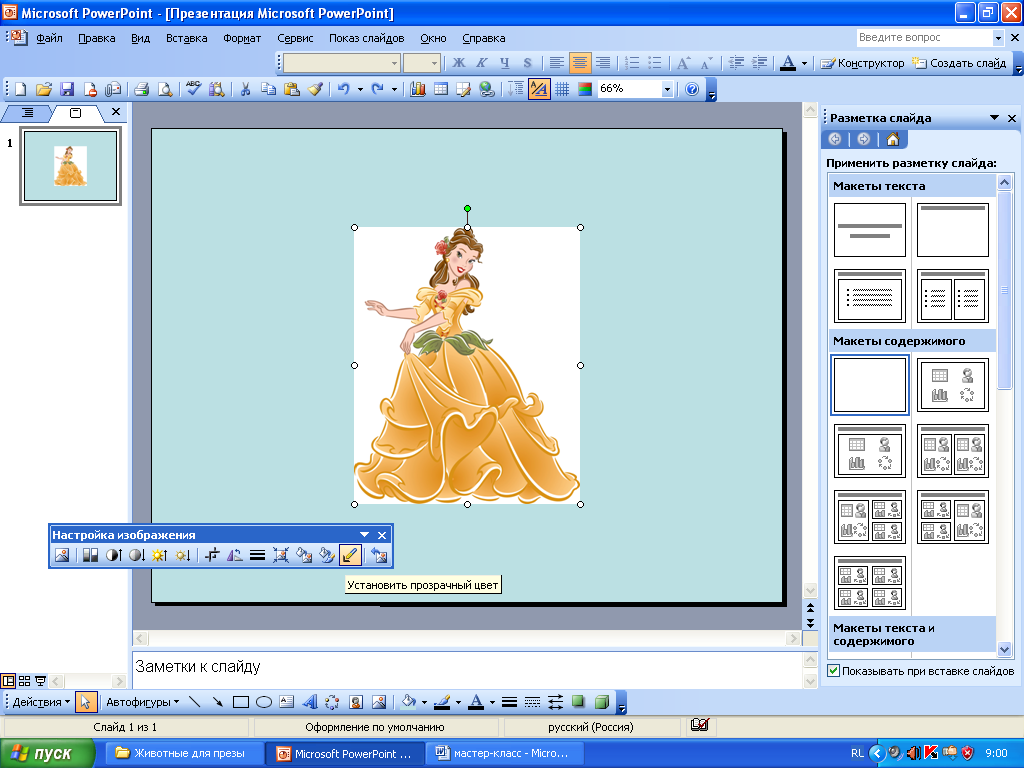Click Save icon in standard toolbar

tap(67, 89)
